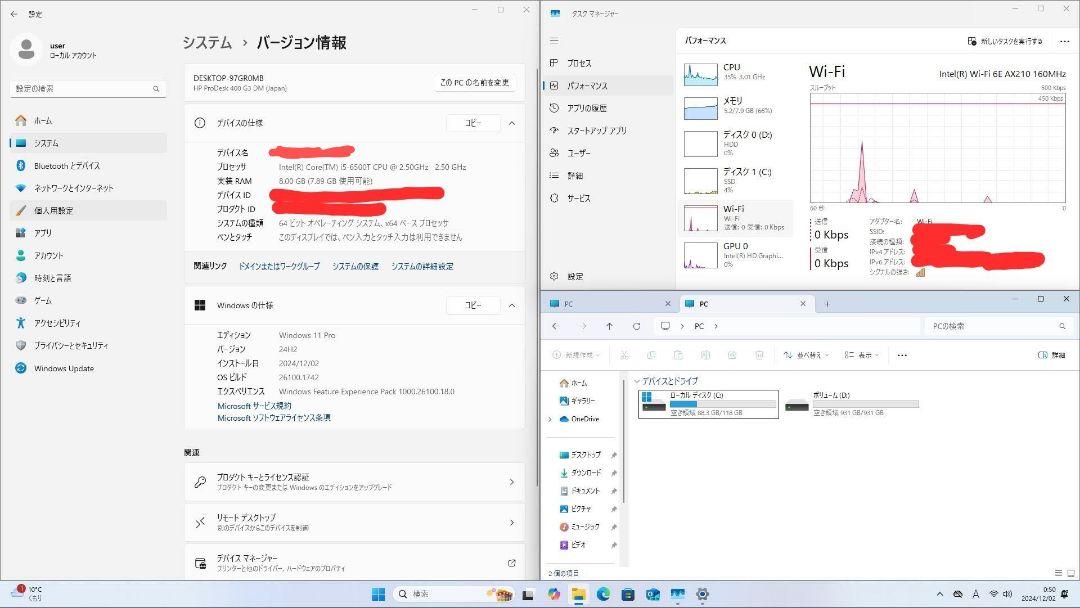The height and width of the screenshot is (608, 1080).
Task: Select GPU 0 performance graph
Action: (x=736, y=254)
